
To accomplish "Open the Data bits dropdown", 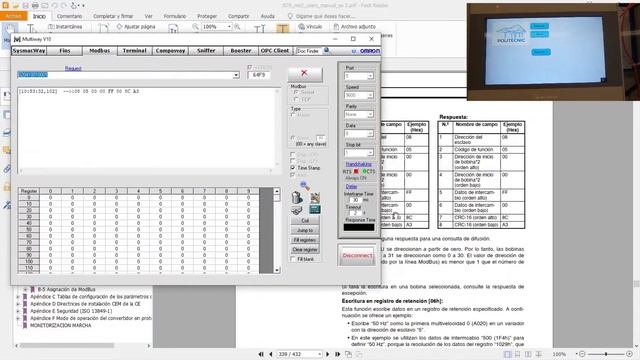I will pyautogui.click(x=370, y=133).
